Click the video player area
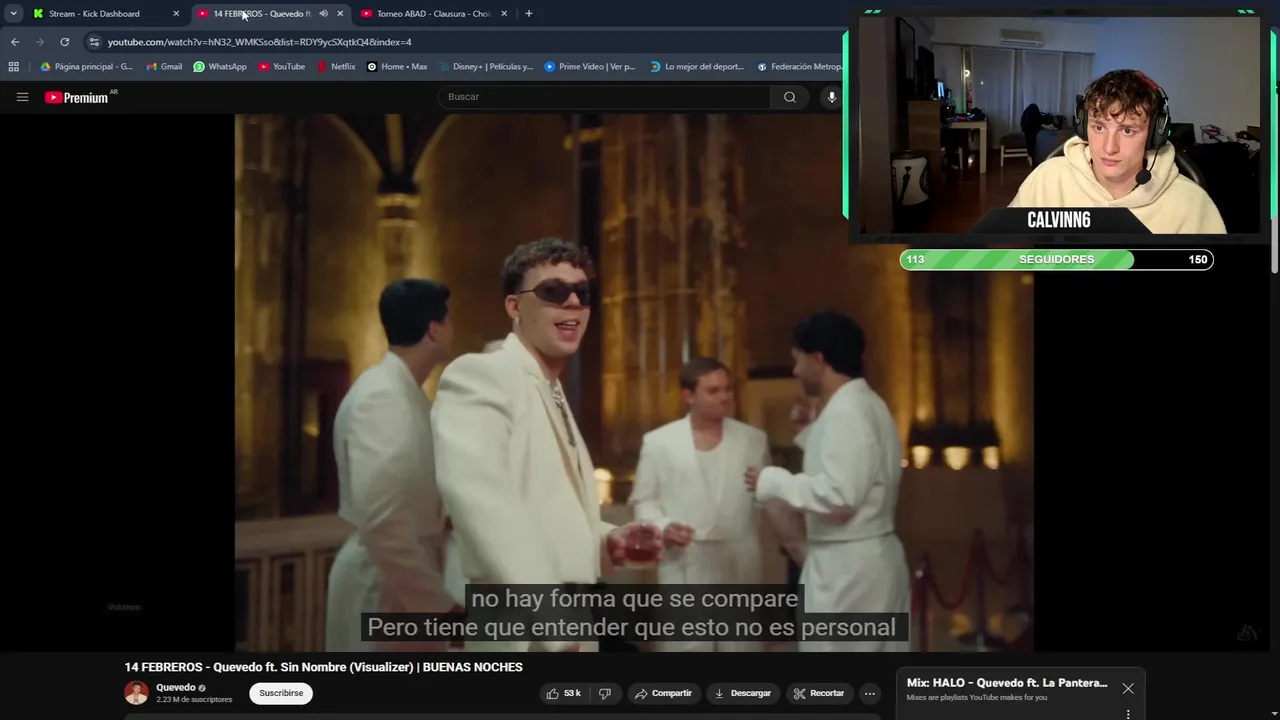 pos(634,382)
